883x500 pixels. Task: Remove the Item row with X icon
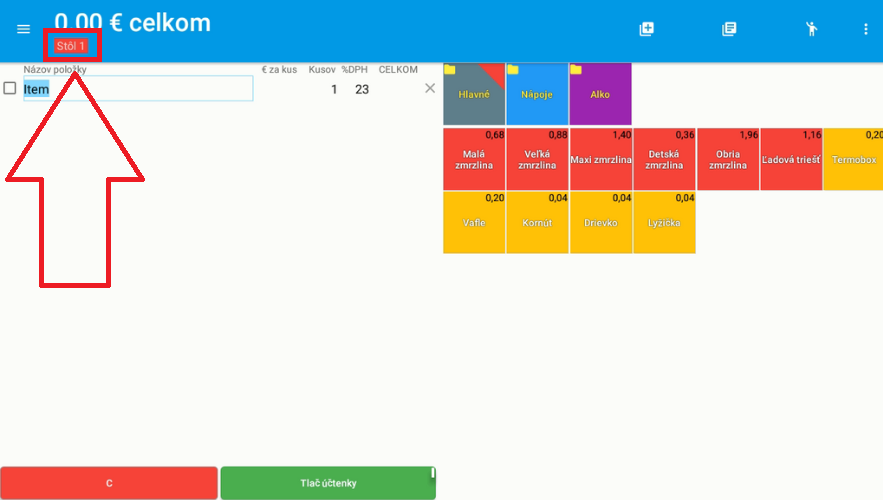(x=430, y=89)
